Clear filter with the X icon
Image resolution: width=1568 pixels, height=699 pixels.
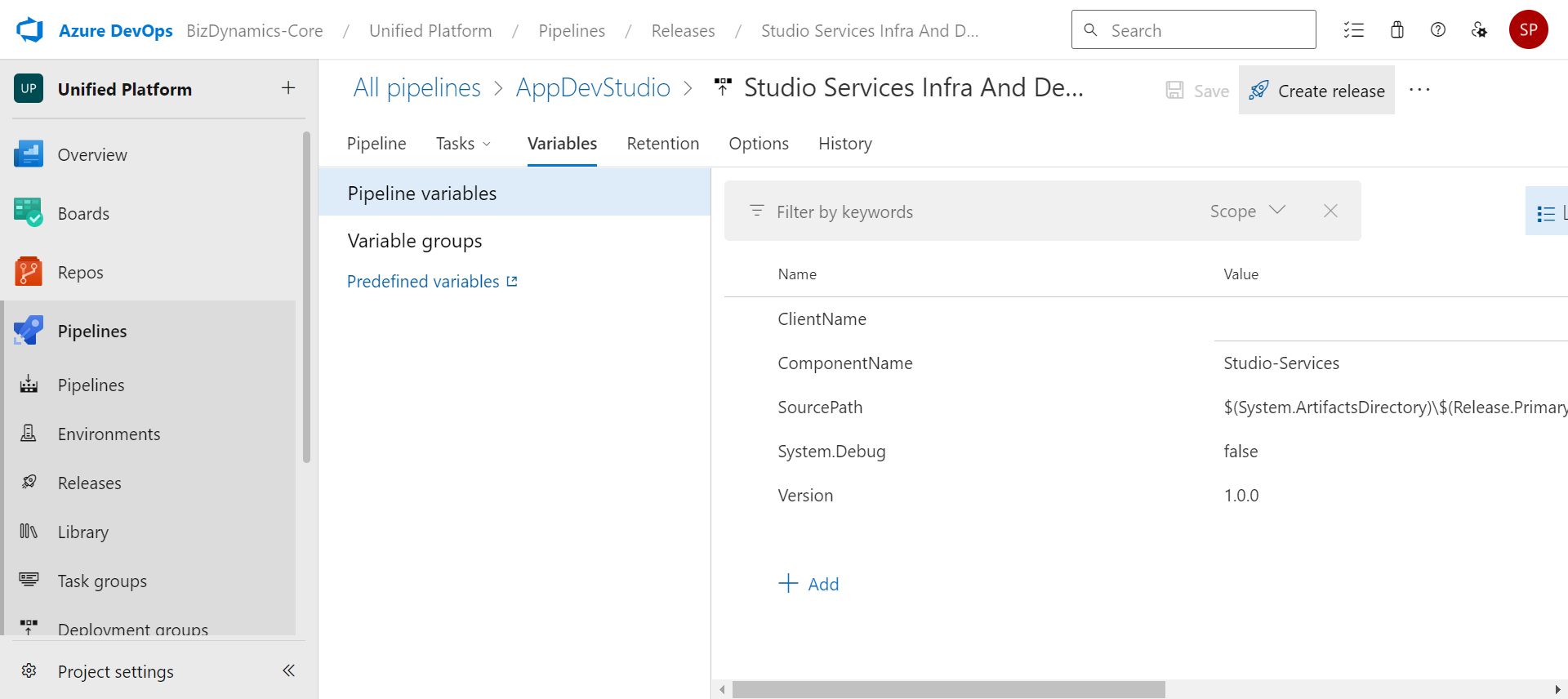tap(1330, 211)
